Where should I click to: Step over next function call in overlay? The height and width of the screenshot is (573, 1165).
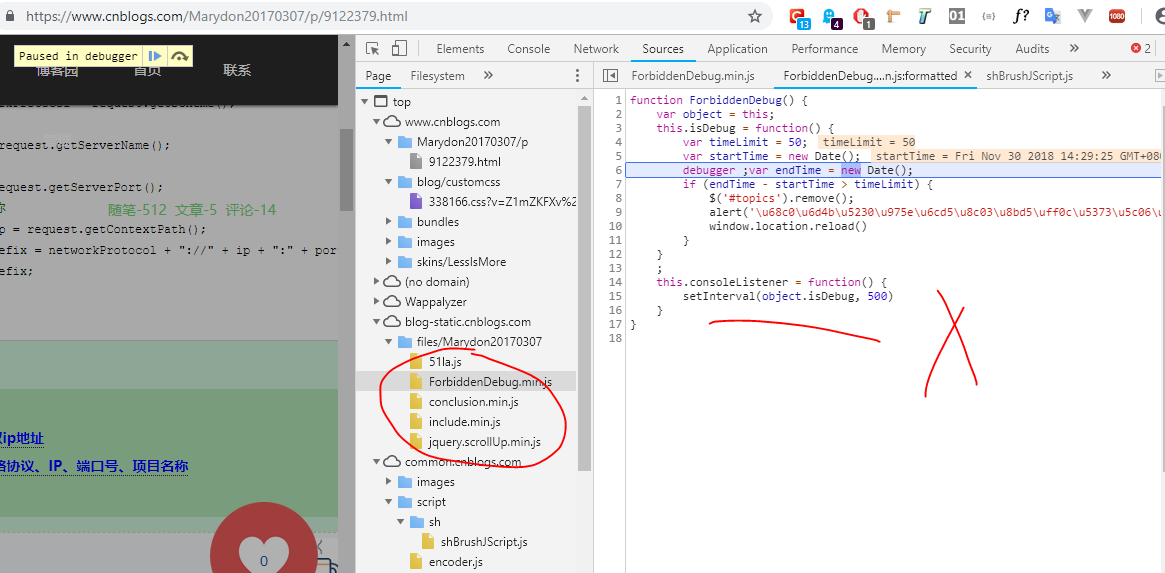[179, 56]
